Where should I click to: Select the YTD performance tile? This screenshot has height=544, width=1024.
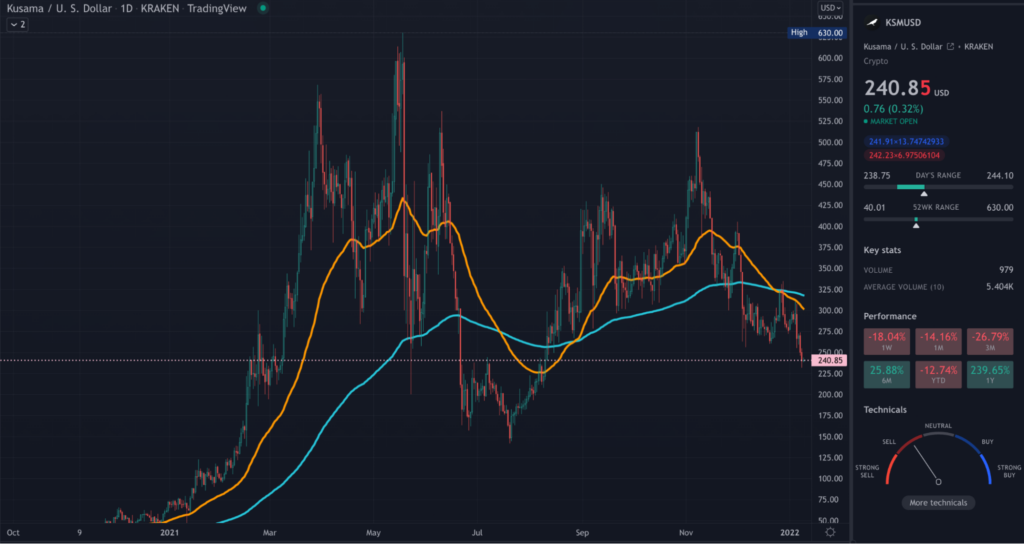coord(938,375)
